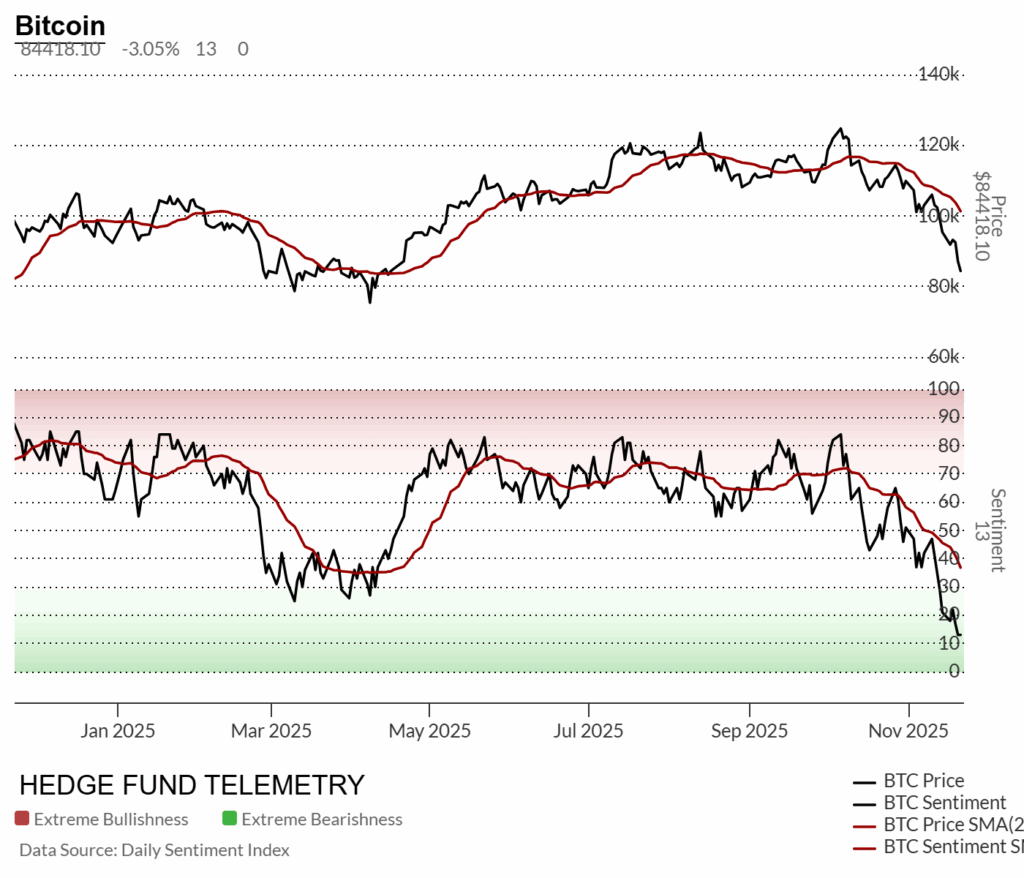Select the Bitcoin chart title

pyautogui.click(x=60, y=26)
